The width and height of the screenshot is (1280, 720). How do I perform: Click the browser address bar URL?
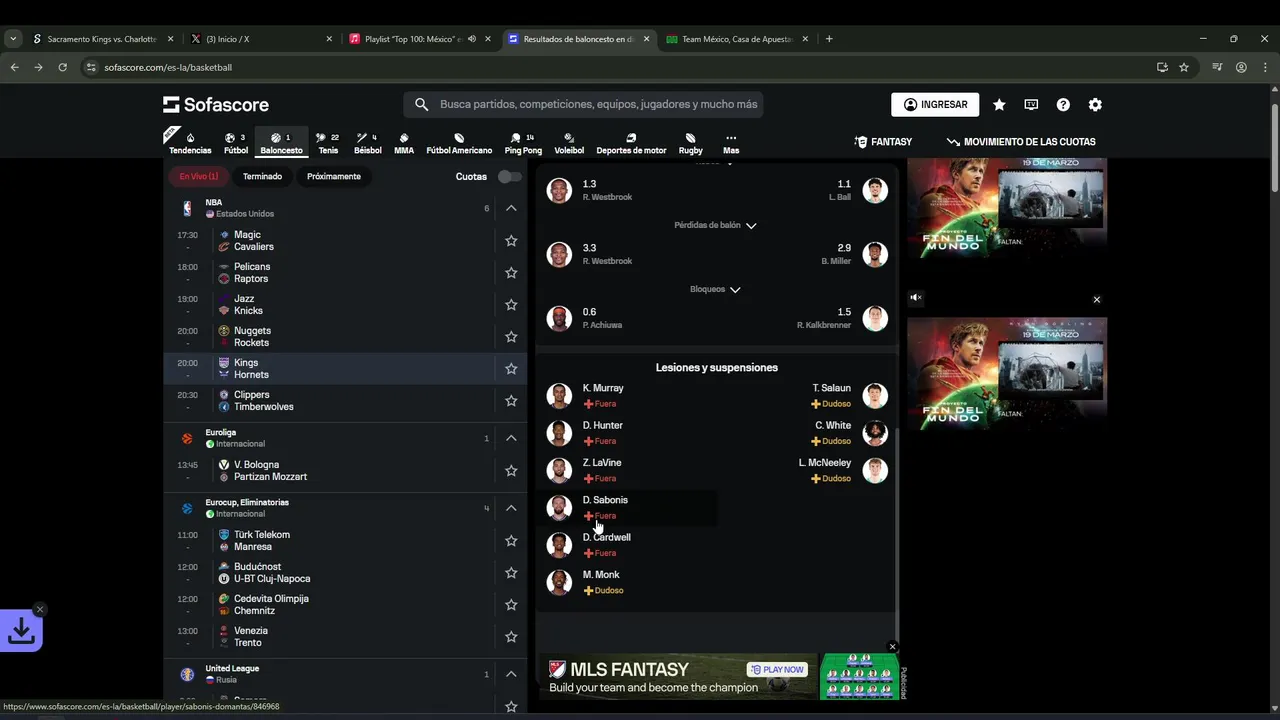(168, 67)
